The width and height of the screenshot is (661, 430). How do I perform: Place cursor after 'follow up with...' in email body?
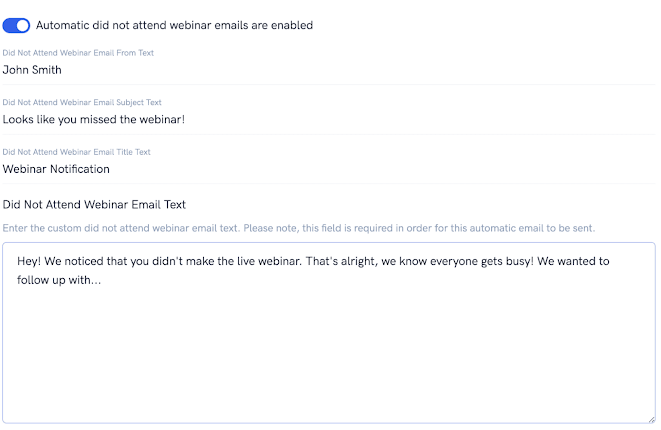pos(102,280)
